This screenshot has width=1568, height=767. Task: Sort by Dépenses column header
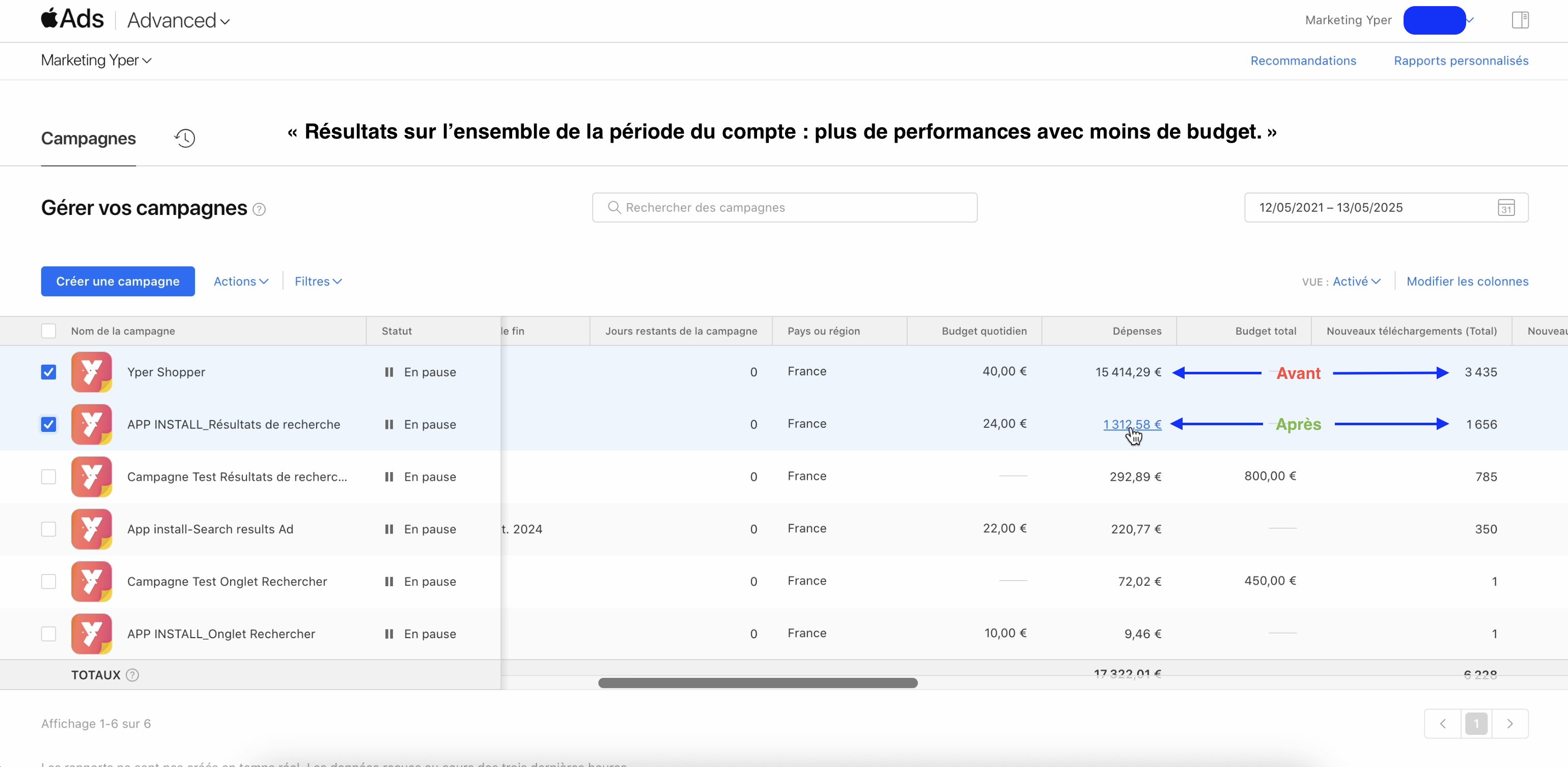1136,331
